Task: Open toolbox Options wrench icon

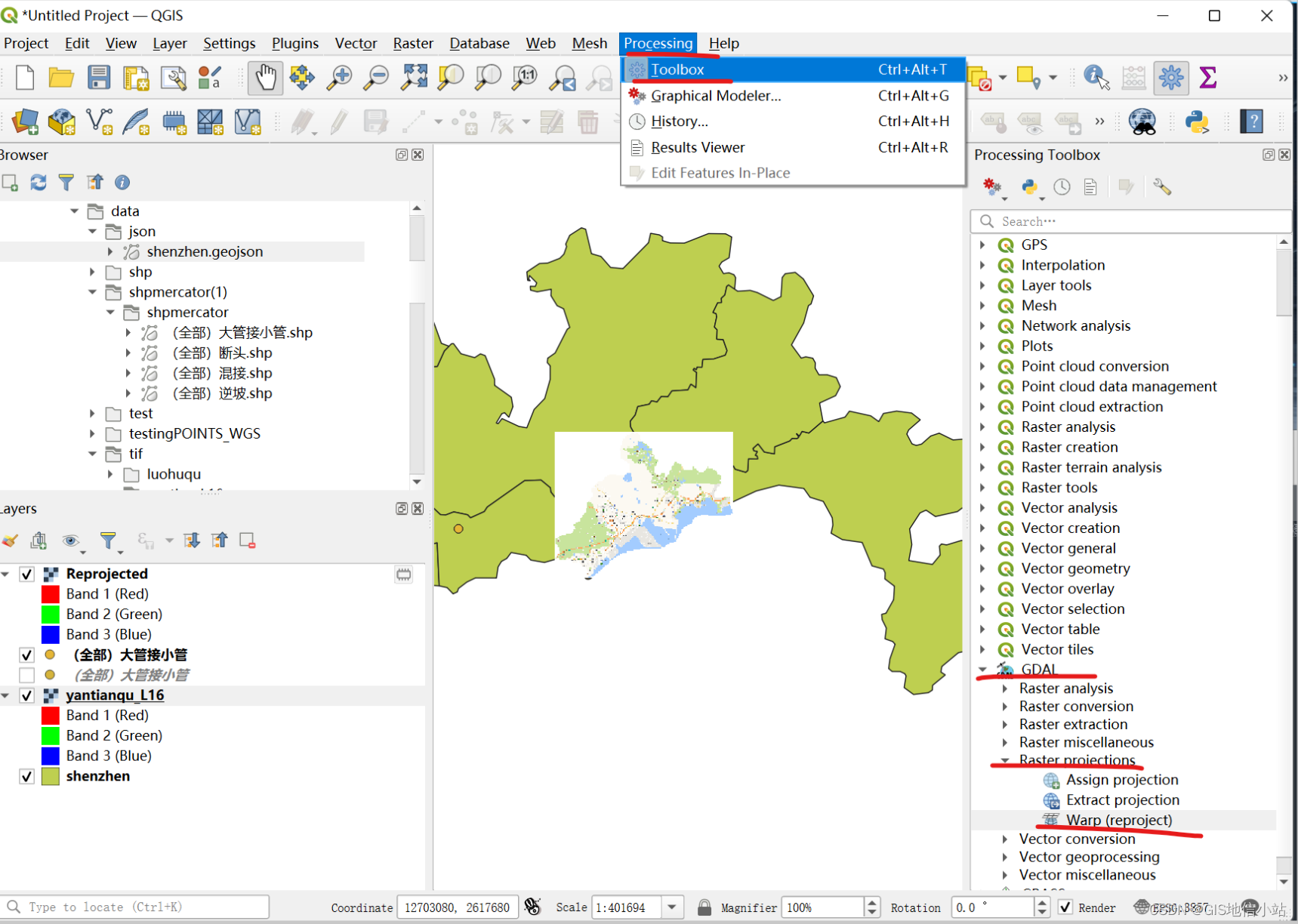Action: [x=1162, y=187]
